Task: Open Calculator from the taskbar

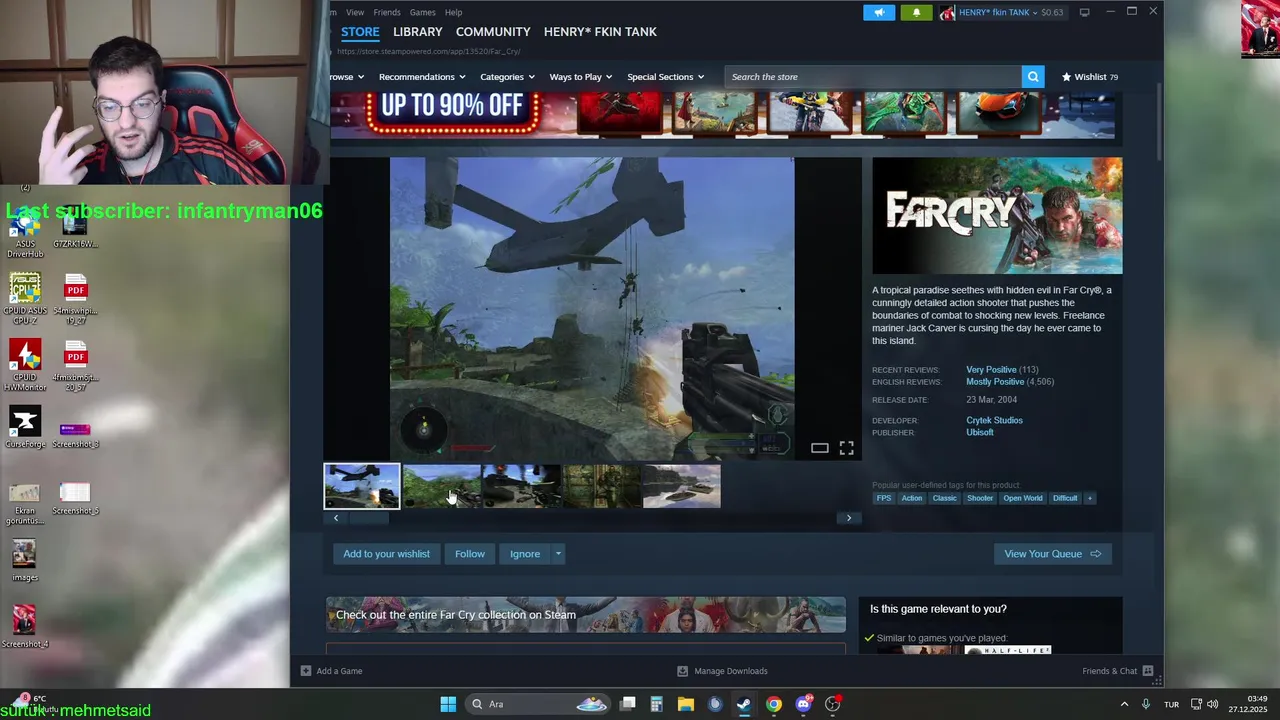Action: coord(656,704)
